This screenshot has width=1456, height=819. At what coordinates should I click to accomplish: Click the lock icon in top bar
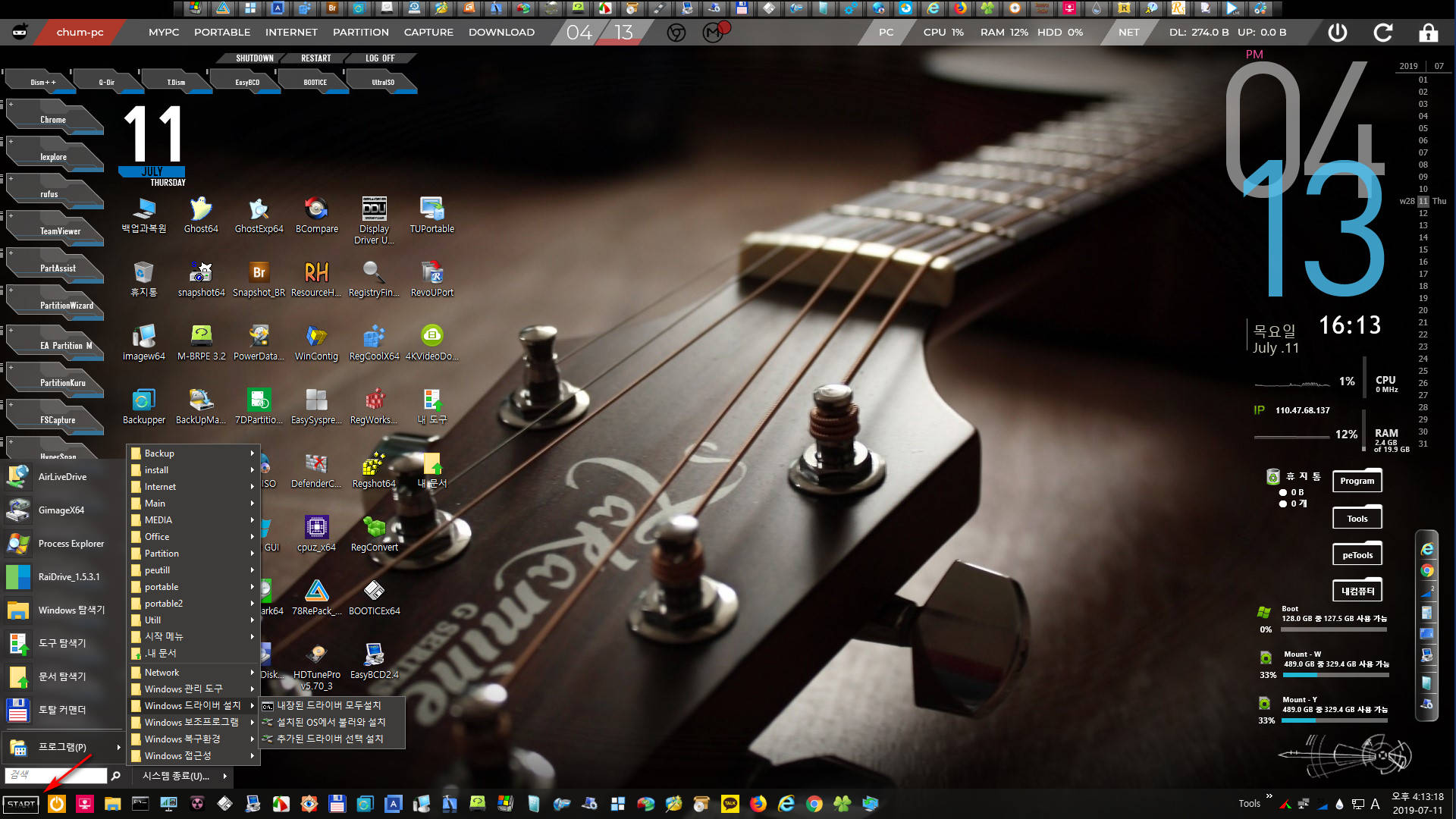pyautogui.click(x=1429, y=33)
